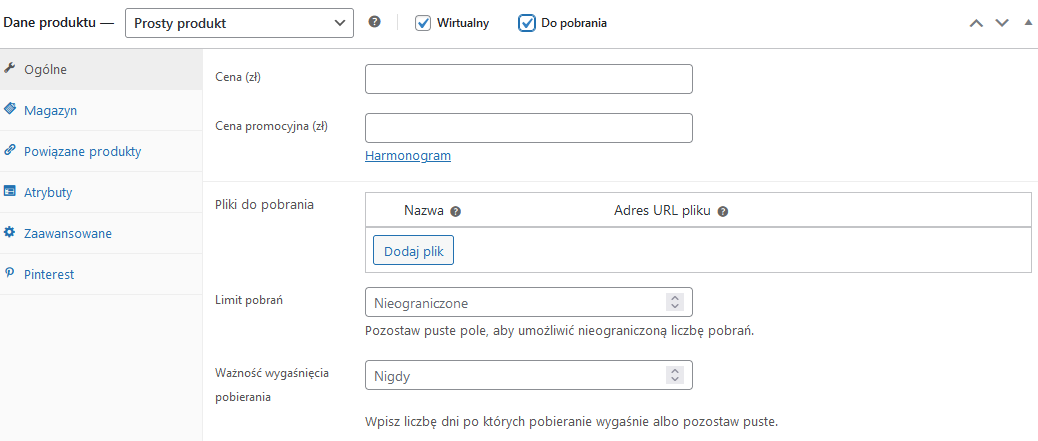Open the Ogólne tab
Screen dimensions: 1038x441
tap(101, 70)
